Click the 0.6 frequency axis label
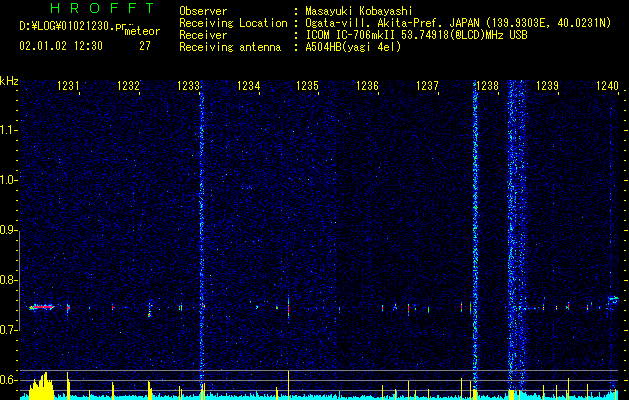Screen dimensions: 629x400 pyautogui.click(x=8, y=380)
